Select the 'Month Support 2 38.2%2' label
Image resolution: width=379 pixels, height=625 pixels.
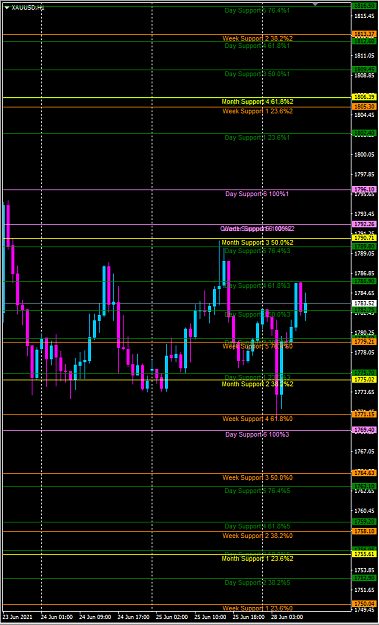click(257, 384)
